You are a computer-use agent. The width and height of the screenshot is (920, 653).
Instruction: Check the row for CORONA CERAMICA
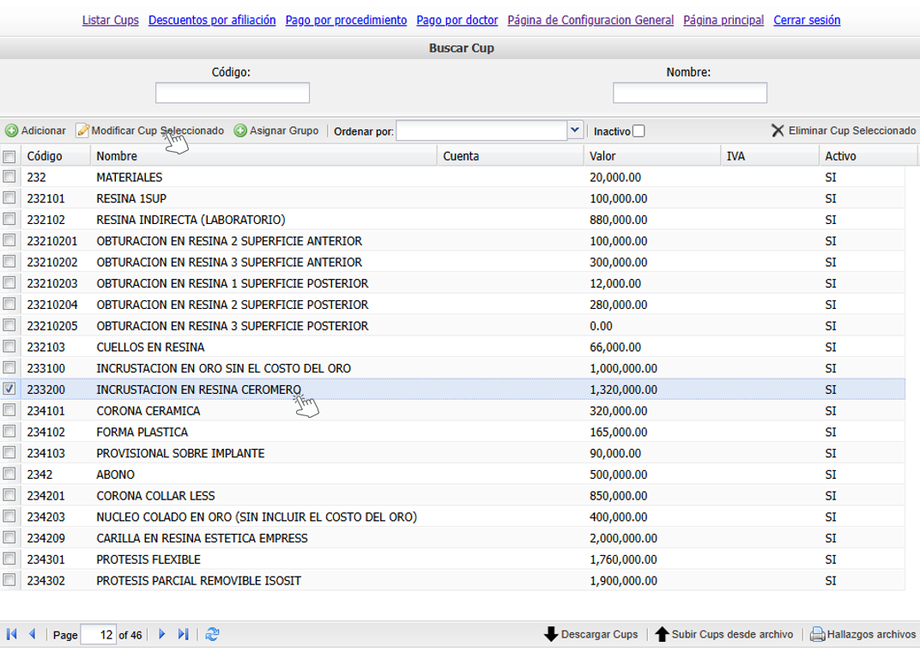coord(9,411)
